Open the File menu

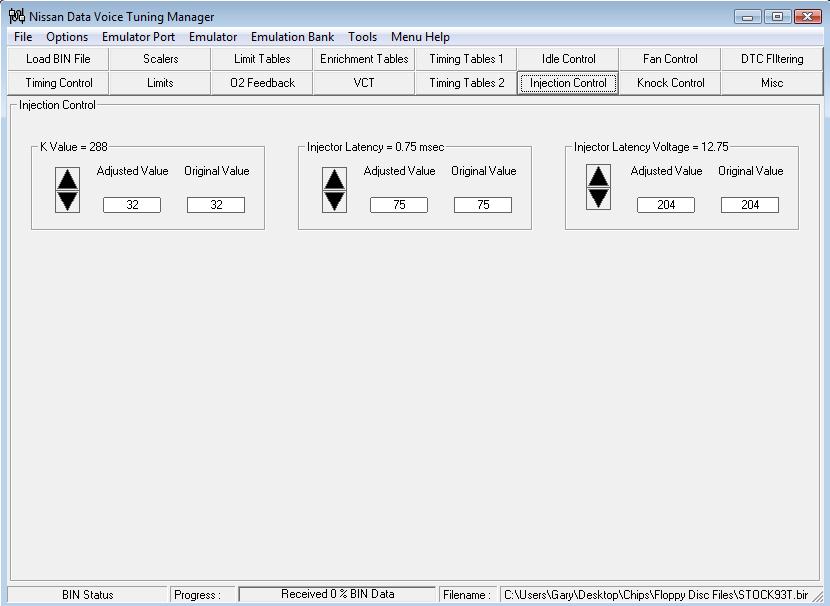23,37
